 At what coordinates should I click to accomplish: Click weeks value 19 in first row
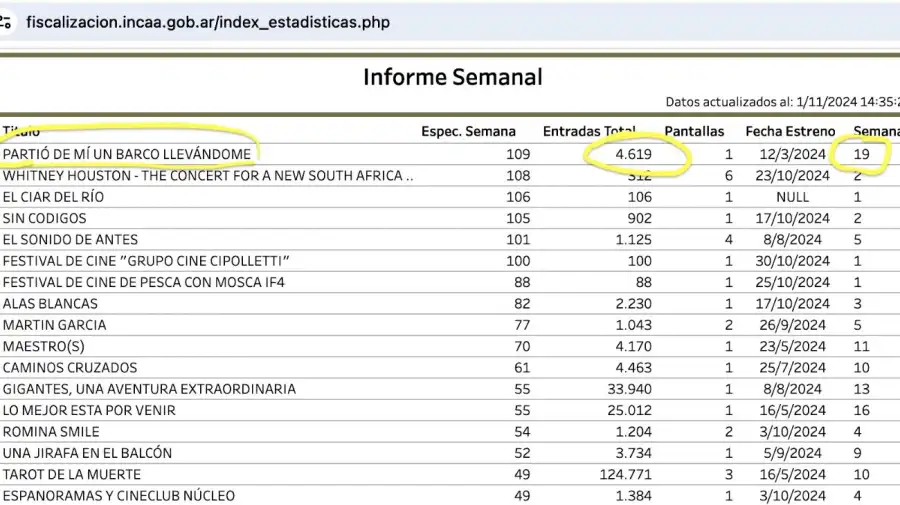(861, 154)
